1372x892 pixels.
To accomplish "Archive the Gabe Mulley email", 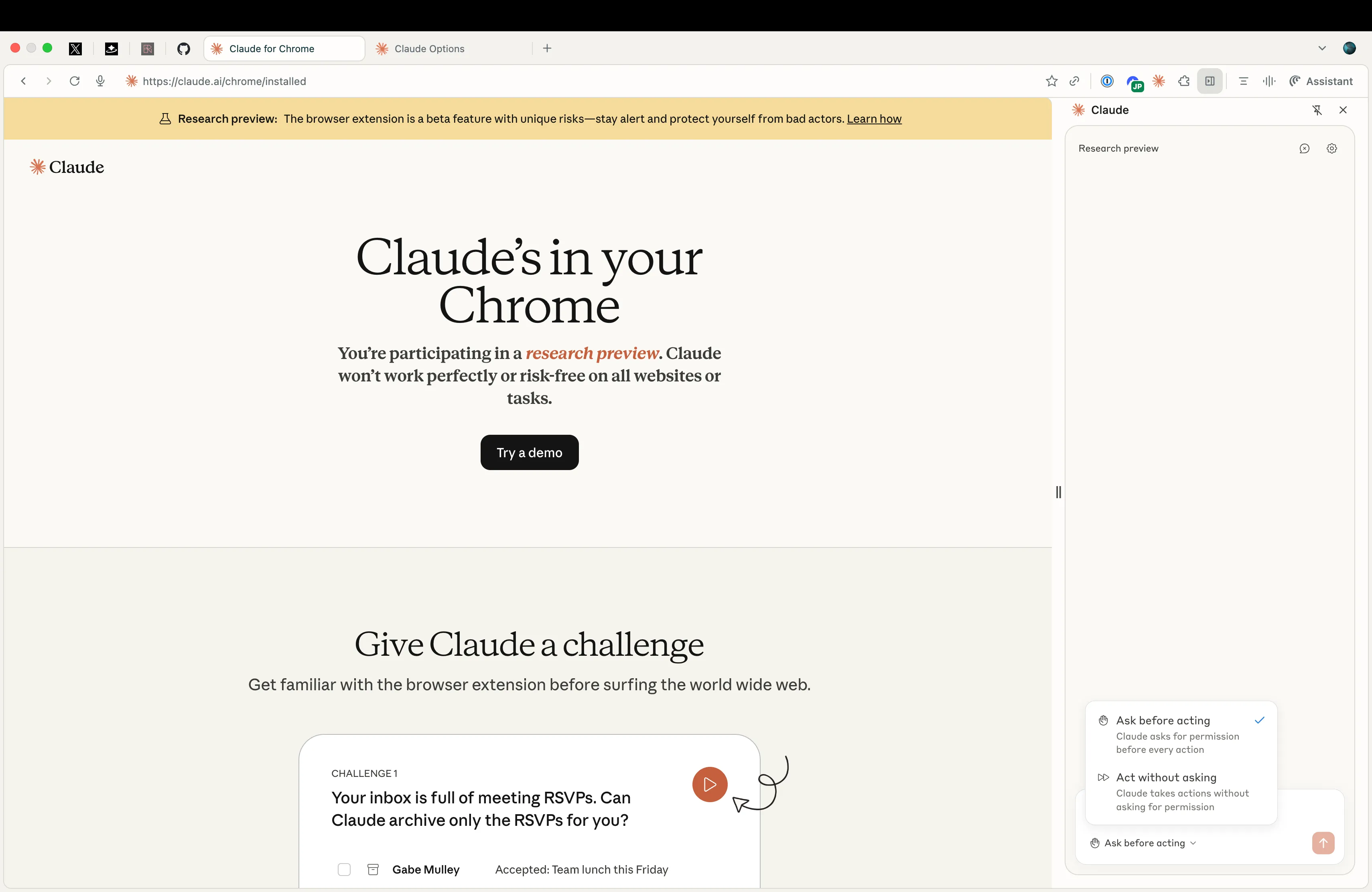I will click(373, 870).
